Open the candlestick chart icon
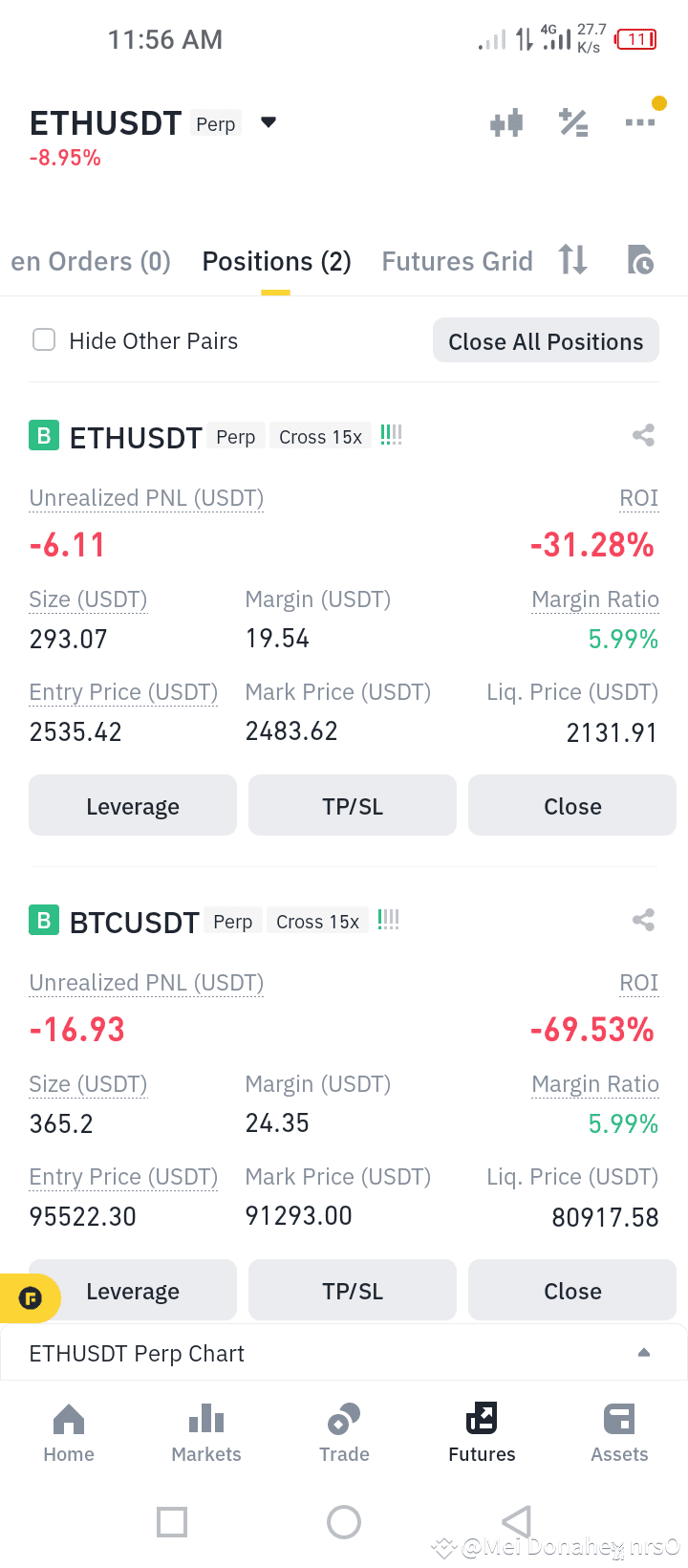The height and width of the screenshot is (1568, 688). point(506,122)
